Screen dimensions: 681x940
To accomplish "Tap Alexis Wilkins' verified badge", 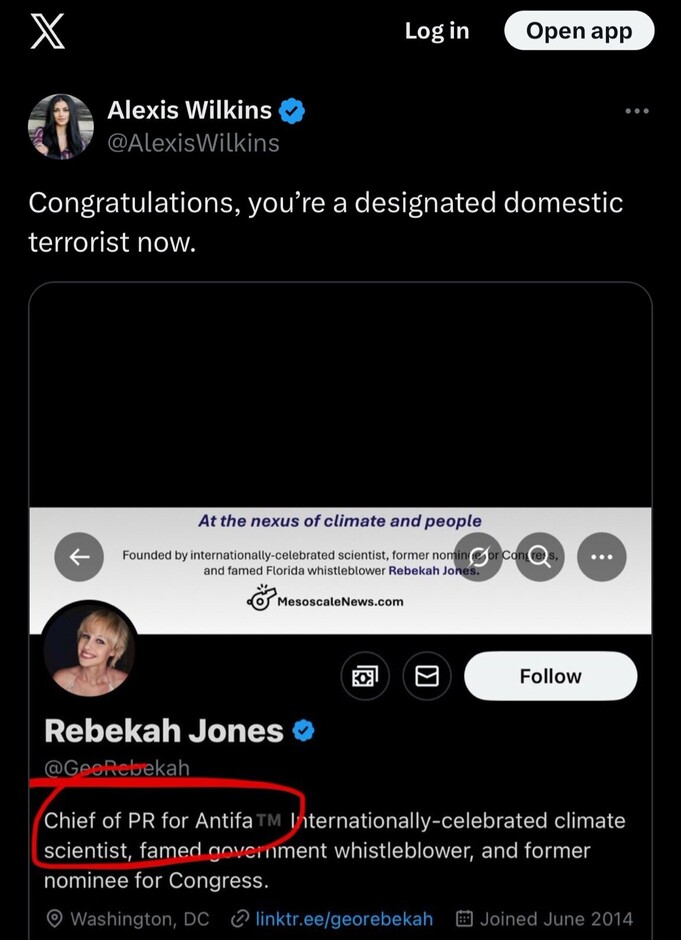I will coord(291,111).
